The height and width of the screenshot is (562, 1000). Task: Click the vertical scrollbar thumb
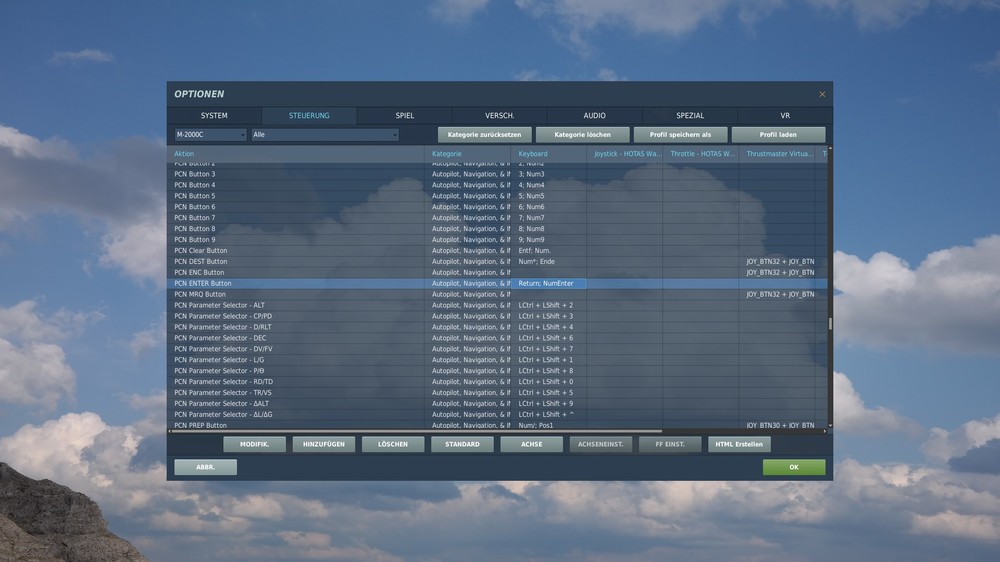pyautogui.click(x=830, y=324)
